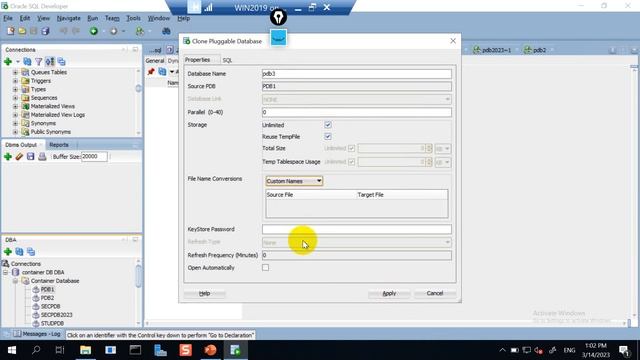Print Dbms Output with the printer icon
Screen dimensions: 640x360
coord(42,156)
